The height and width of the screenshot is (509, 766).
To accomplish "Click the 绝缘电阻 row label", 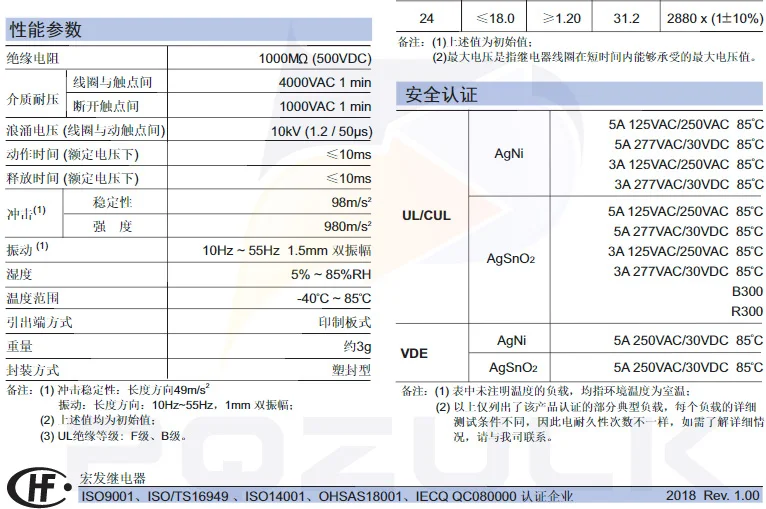I will click(33, 59).
